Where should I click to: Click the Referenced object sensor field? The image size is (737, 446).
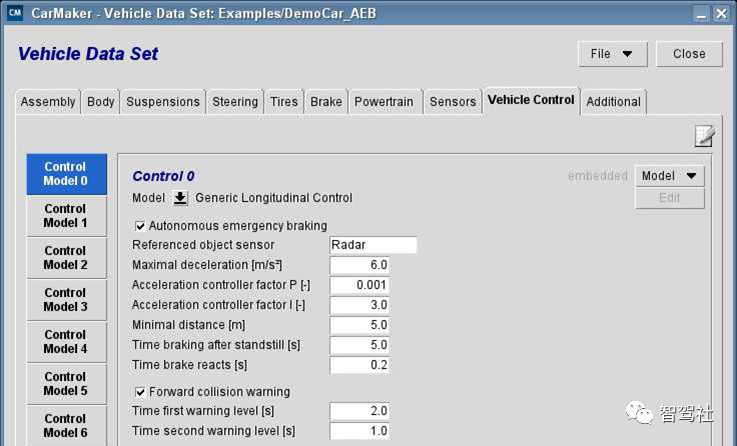click(x=373, y=245)
